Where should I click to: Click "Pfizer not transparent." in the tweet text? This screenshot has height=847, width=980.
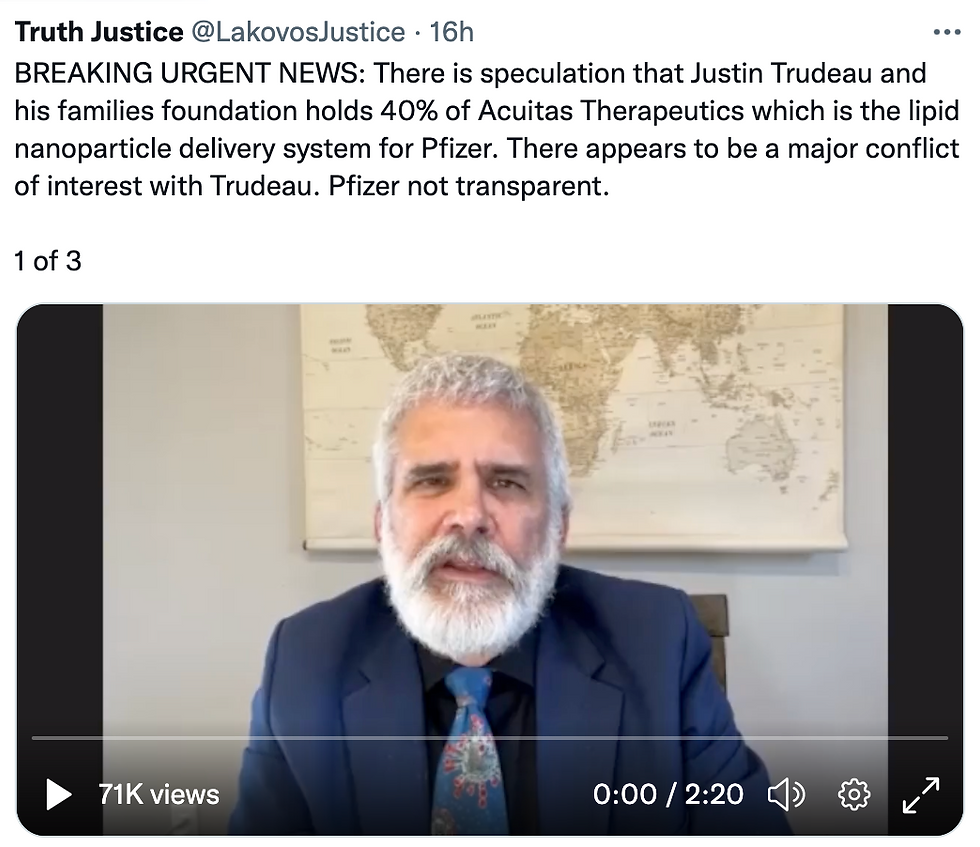pyautogui.click(x=469, y=186)
